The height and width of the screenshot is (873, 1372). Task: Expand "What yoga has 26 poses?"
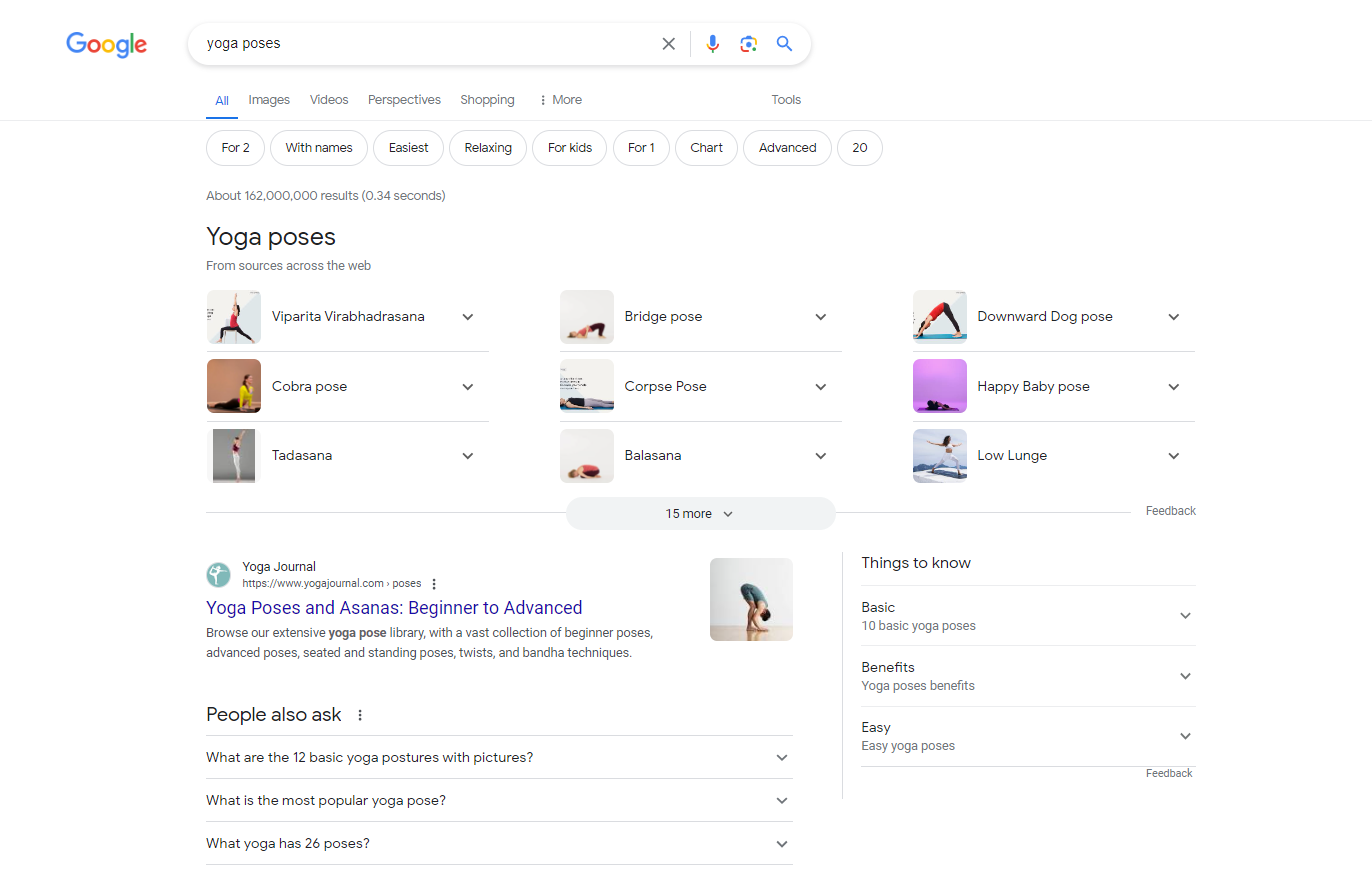(x=781, y=843)
